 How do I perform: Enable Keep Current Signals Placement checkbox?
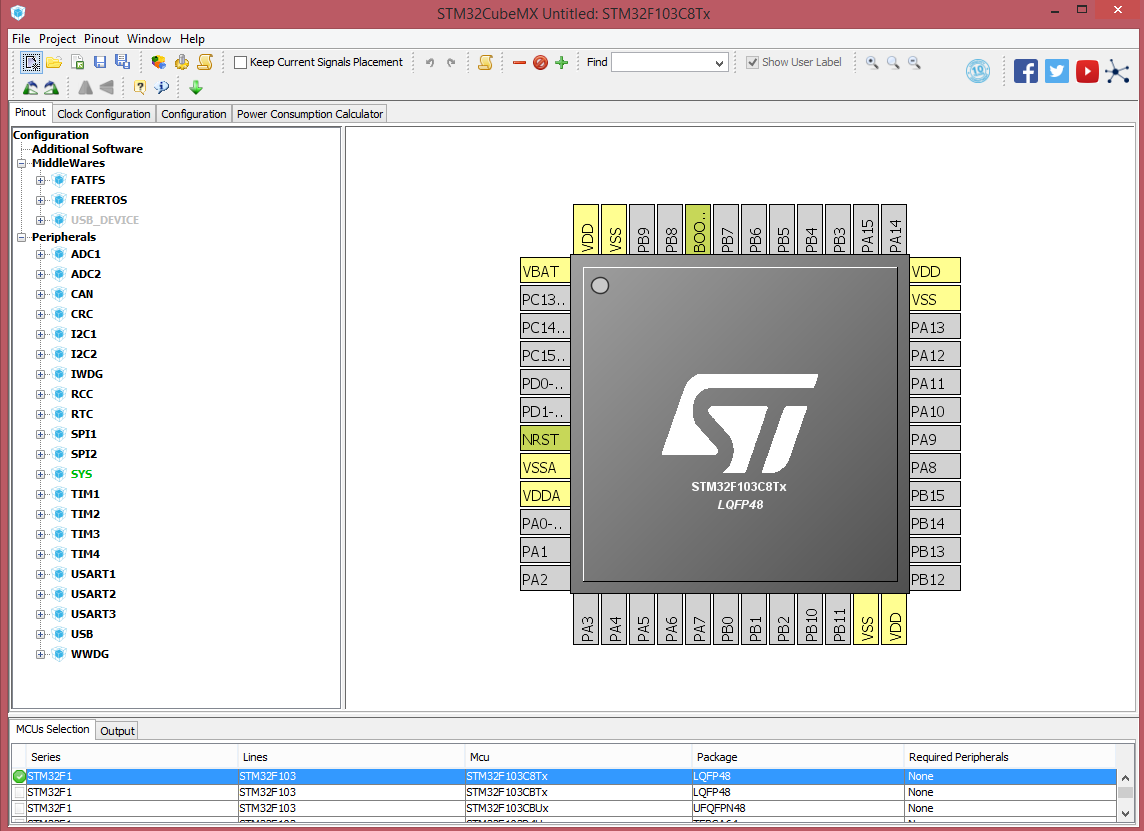[240, 63]
